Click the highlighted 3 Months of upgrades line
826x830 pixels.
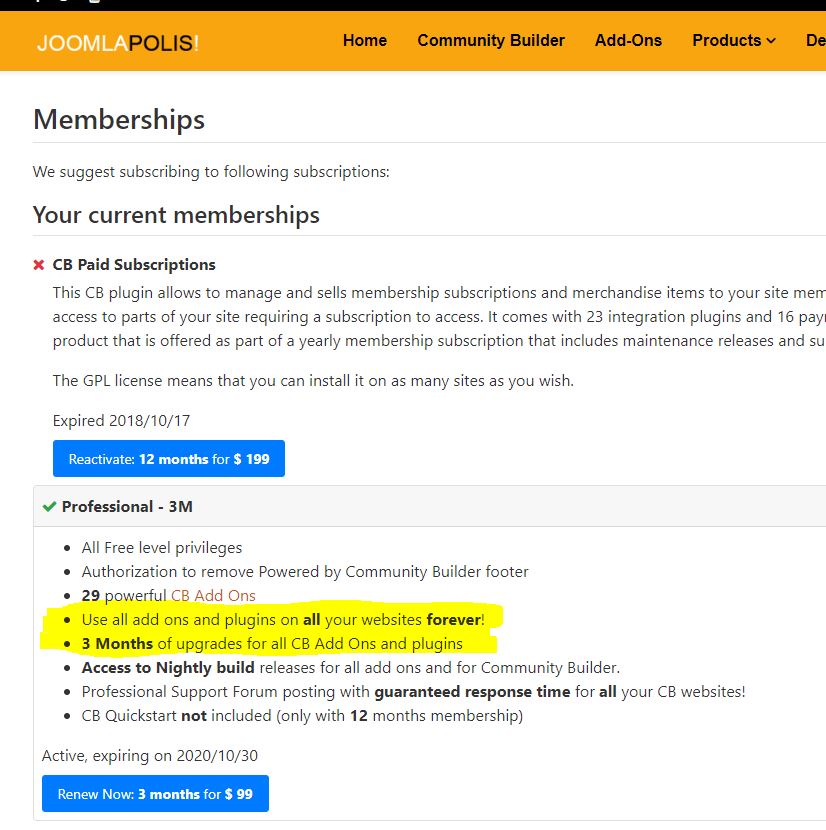tap(272, 644)
